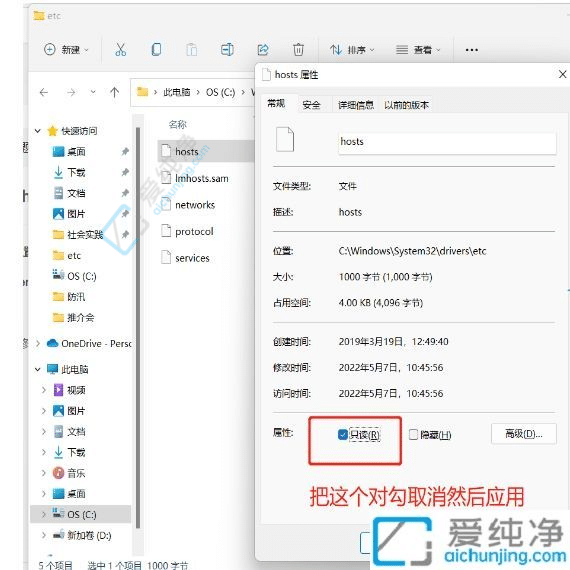Open the 查看 (View) dropdown
This screenshot has height=570, width=570.
pos(418,49)
